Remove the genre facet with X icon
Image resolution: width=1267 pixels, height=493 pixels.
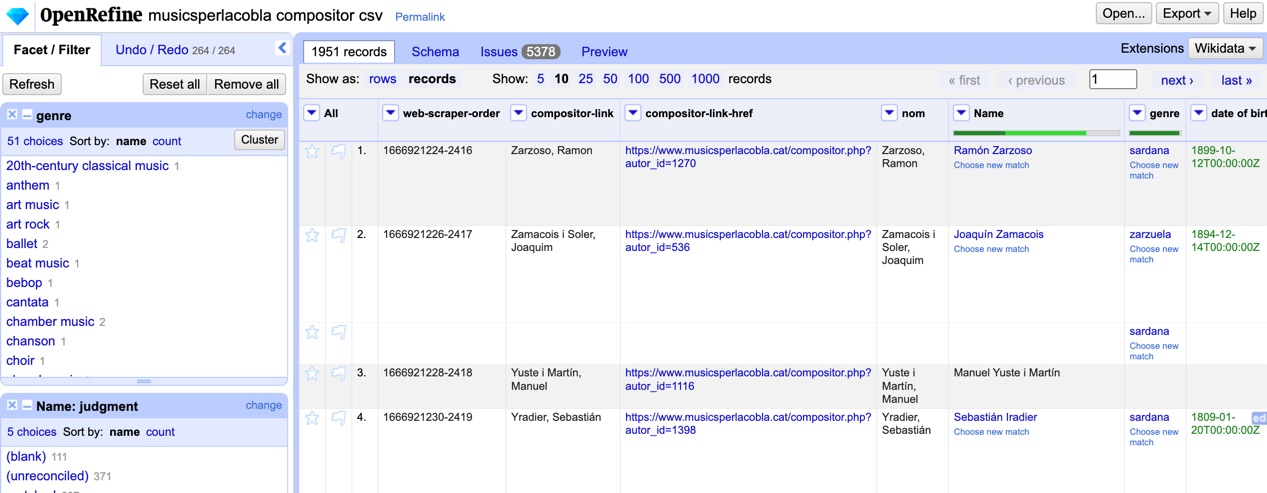(12, 115)
